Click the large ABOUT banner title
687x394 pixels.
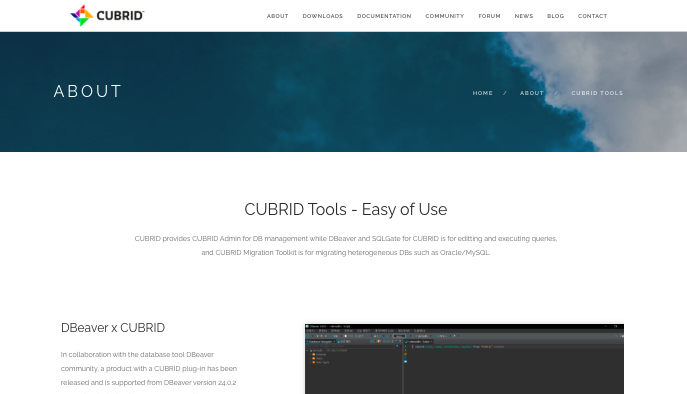coord(88,92)
